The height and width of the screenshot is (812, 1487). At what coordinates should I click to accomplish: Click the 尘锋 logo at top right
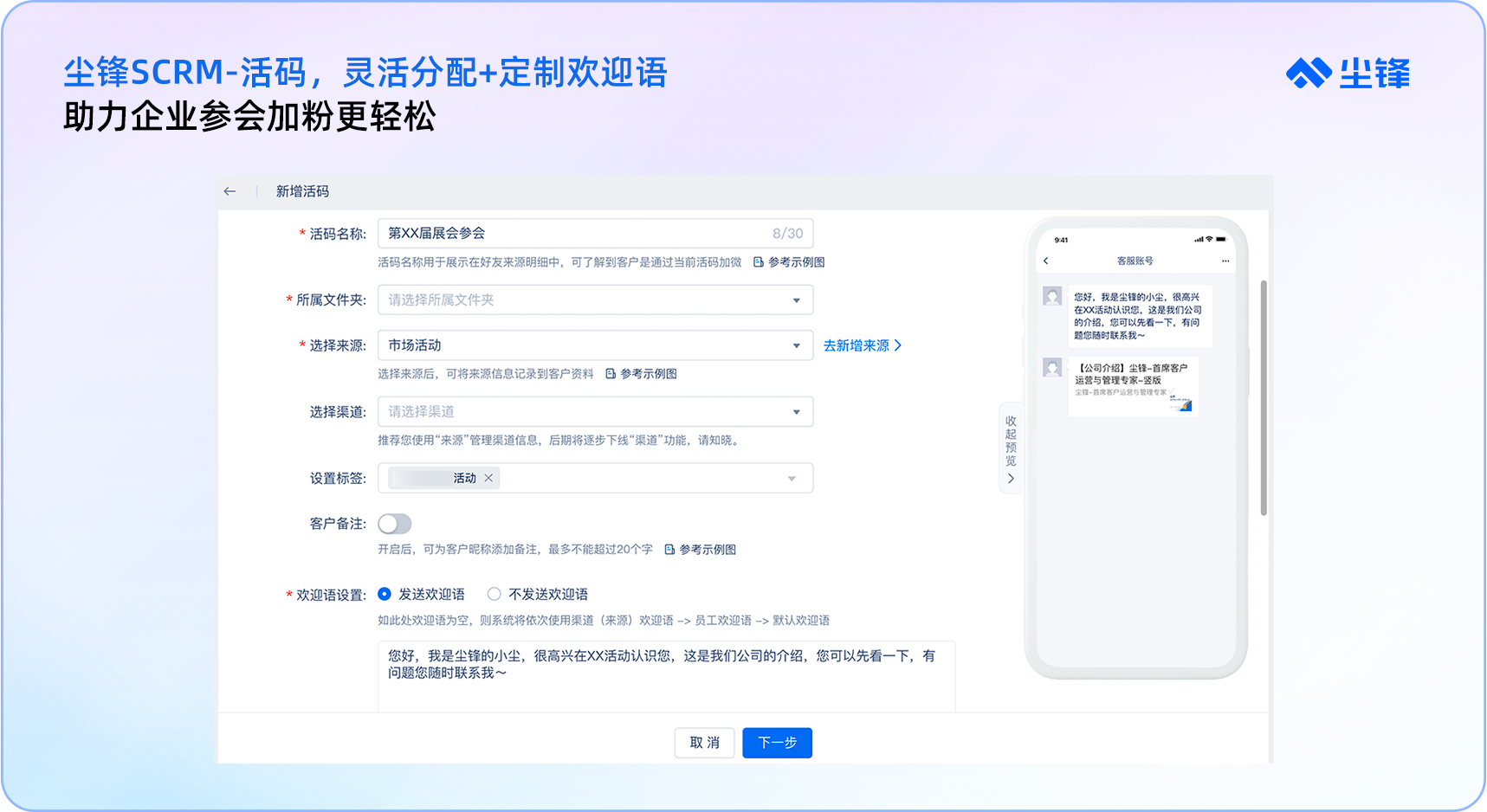click(x=1348, y=74)
